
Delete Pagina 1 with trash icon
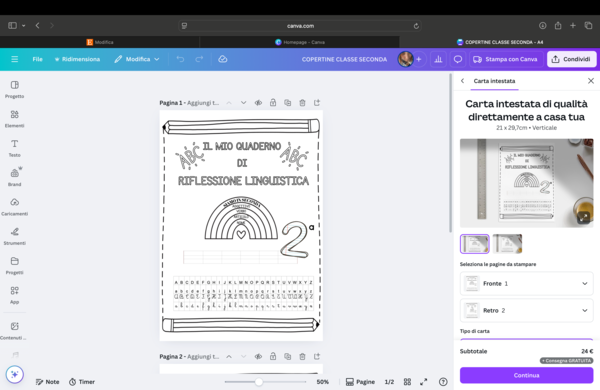[x=302, y=103]
